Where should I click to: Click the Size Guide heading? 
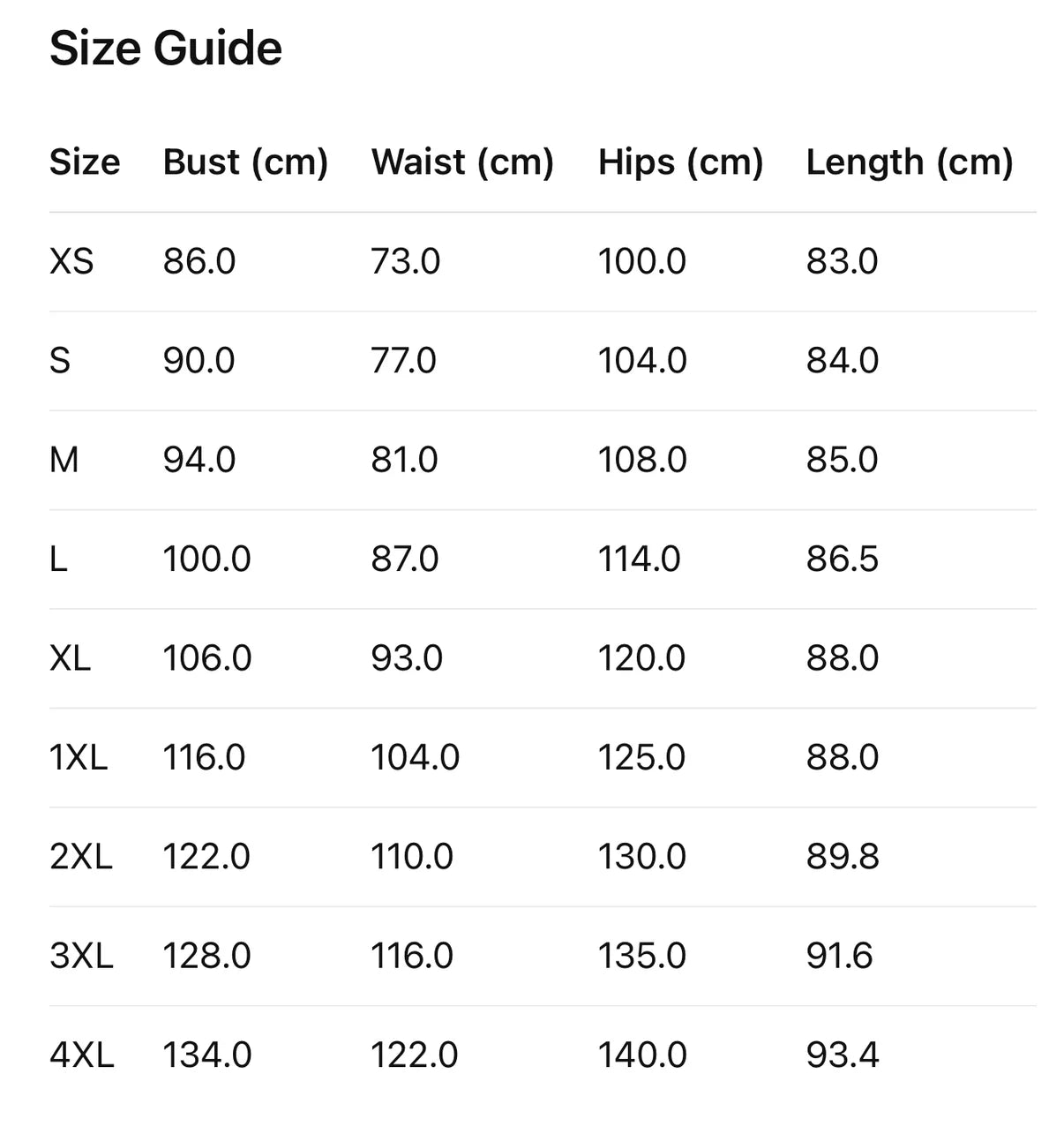click(166, 49)
